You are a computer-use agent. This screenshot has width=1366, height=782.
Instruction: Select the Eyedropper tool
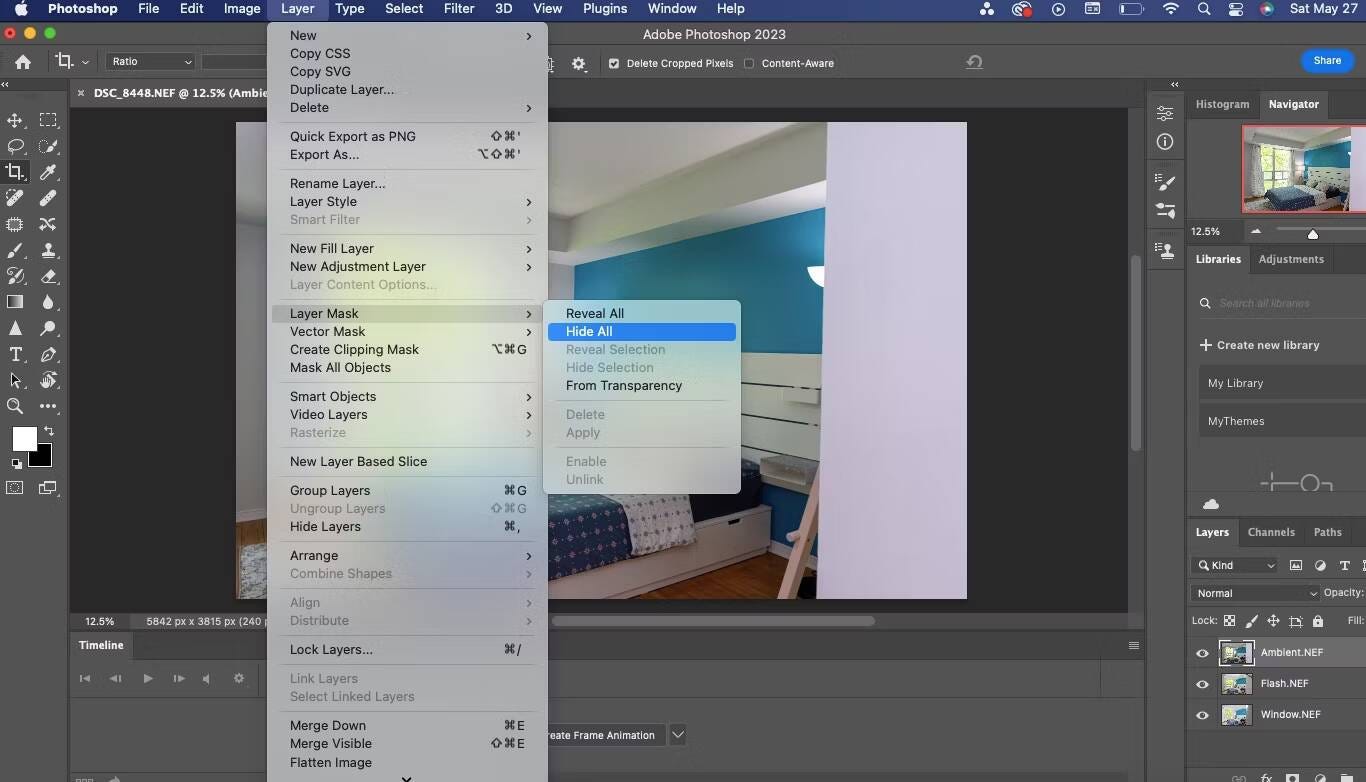tap(48, 172)
